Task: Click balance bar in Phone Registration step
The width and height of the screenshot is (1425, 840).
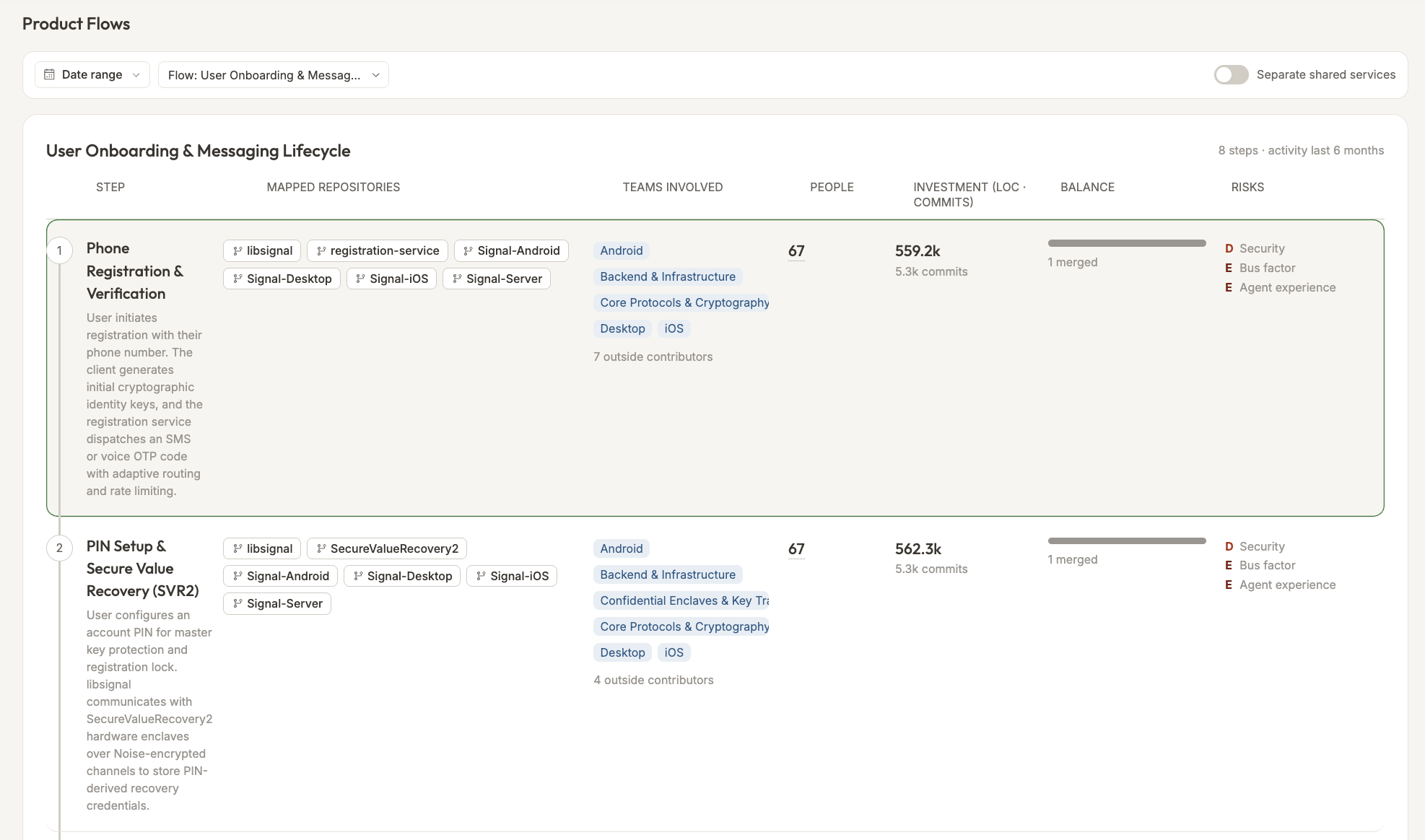Action: coord(1127,243)
